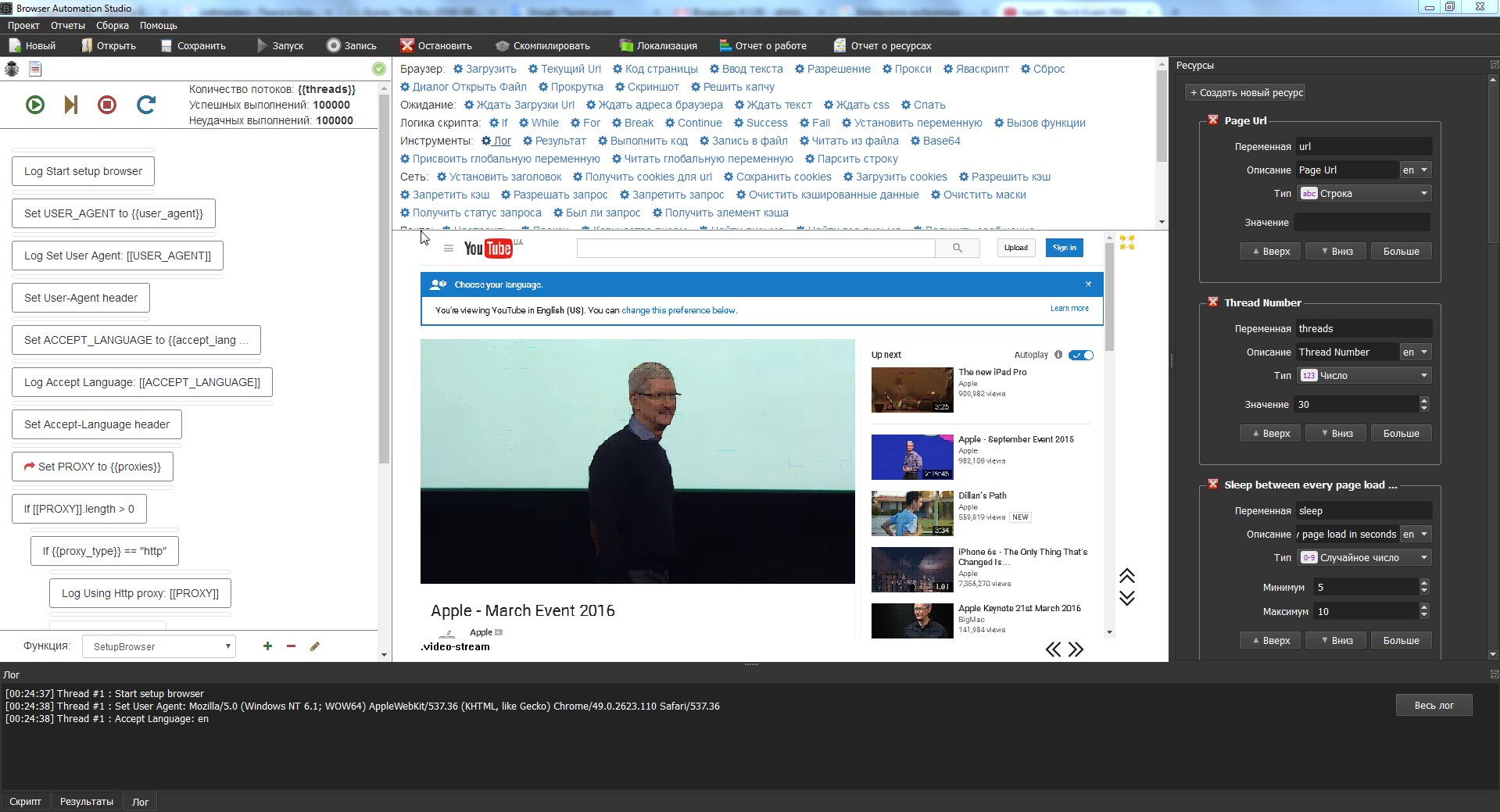Click Создать новый ресурс button
1500x812 pixels.
point(1246,93)
